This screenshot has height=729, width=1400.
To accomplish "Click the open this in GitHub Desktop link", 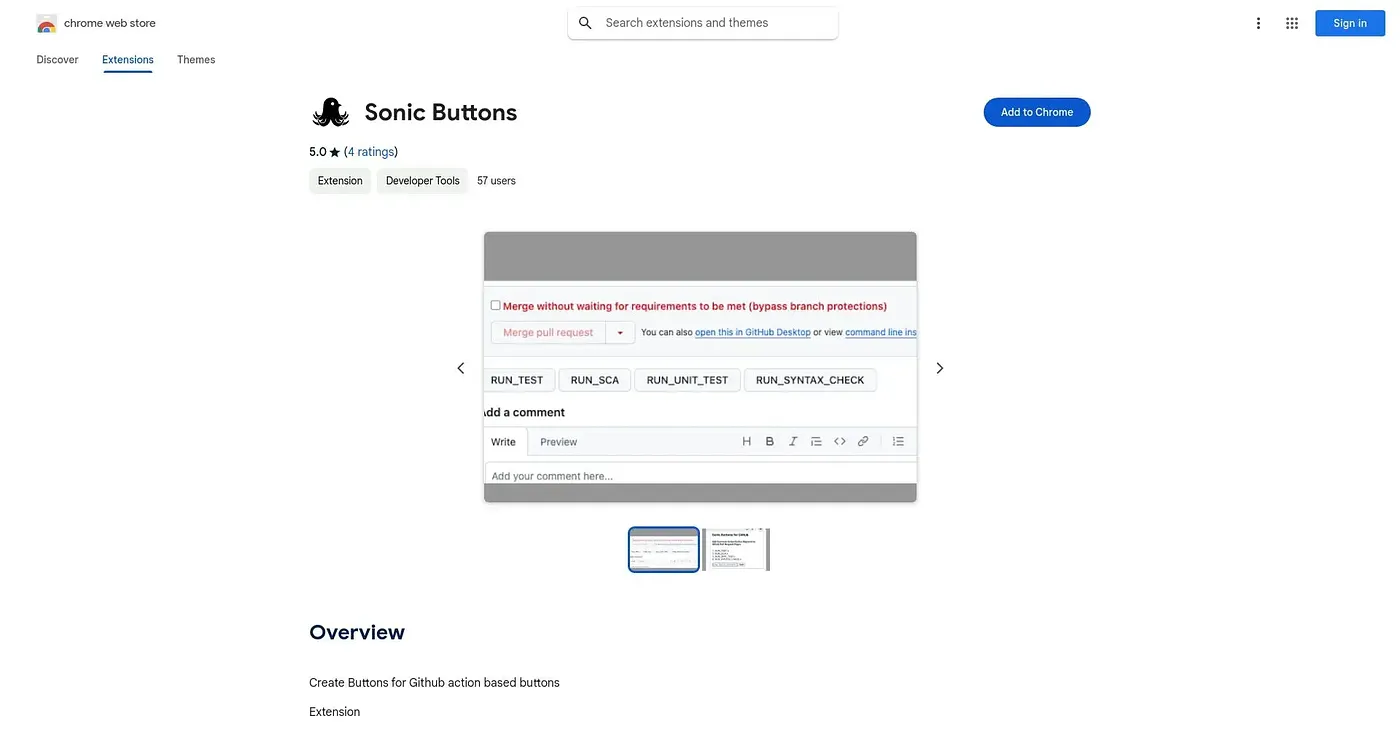I will (x=753, y=332).
